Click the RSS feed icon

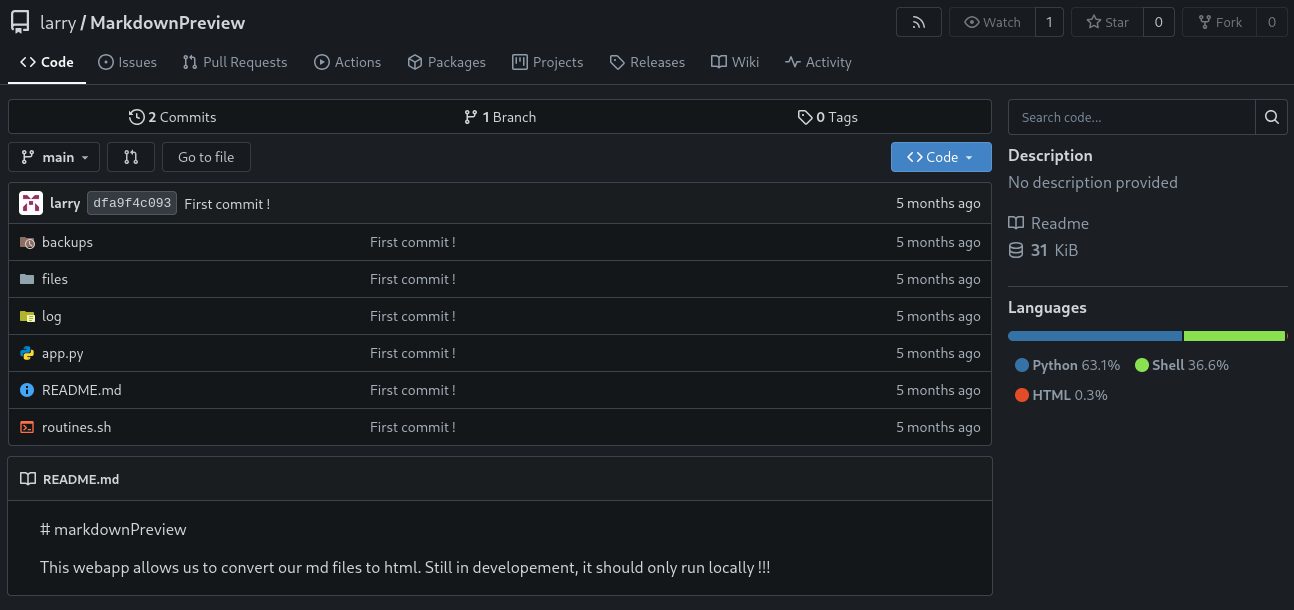(918, 21)
